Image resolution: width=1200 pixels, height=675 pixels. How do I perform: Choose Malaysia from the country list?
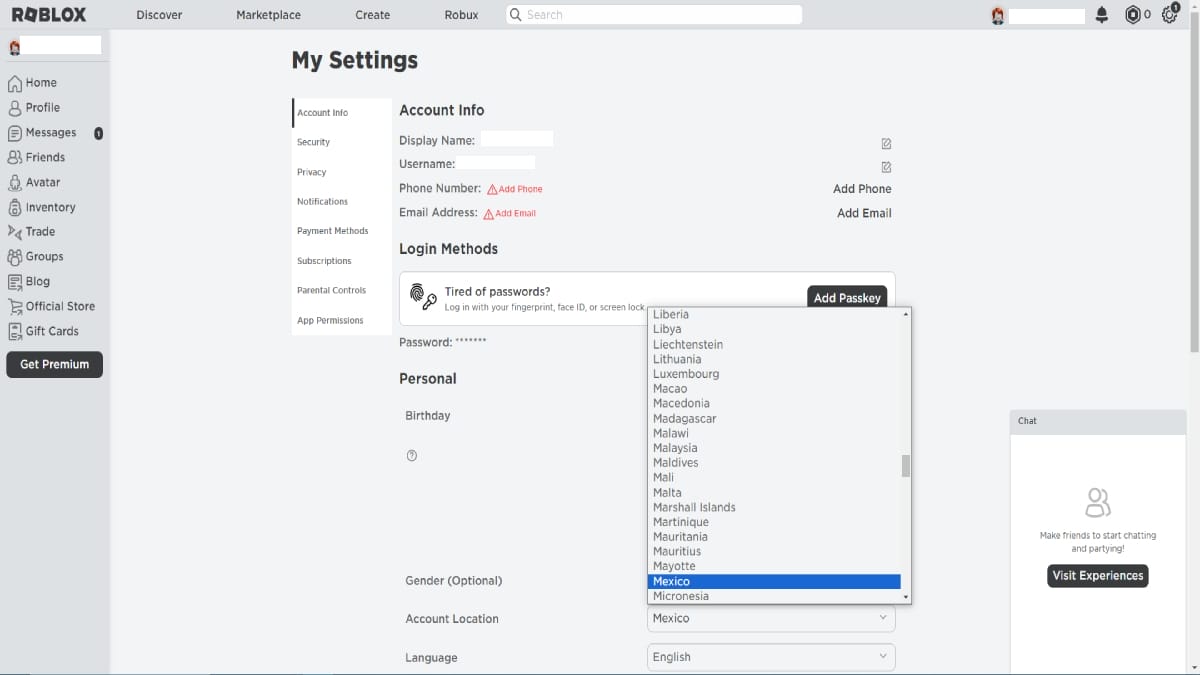point(675,448)
